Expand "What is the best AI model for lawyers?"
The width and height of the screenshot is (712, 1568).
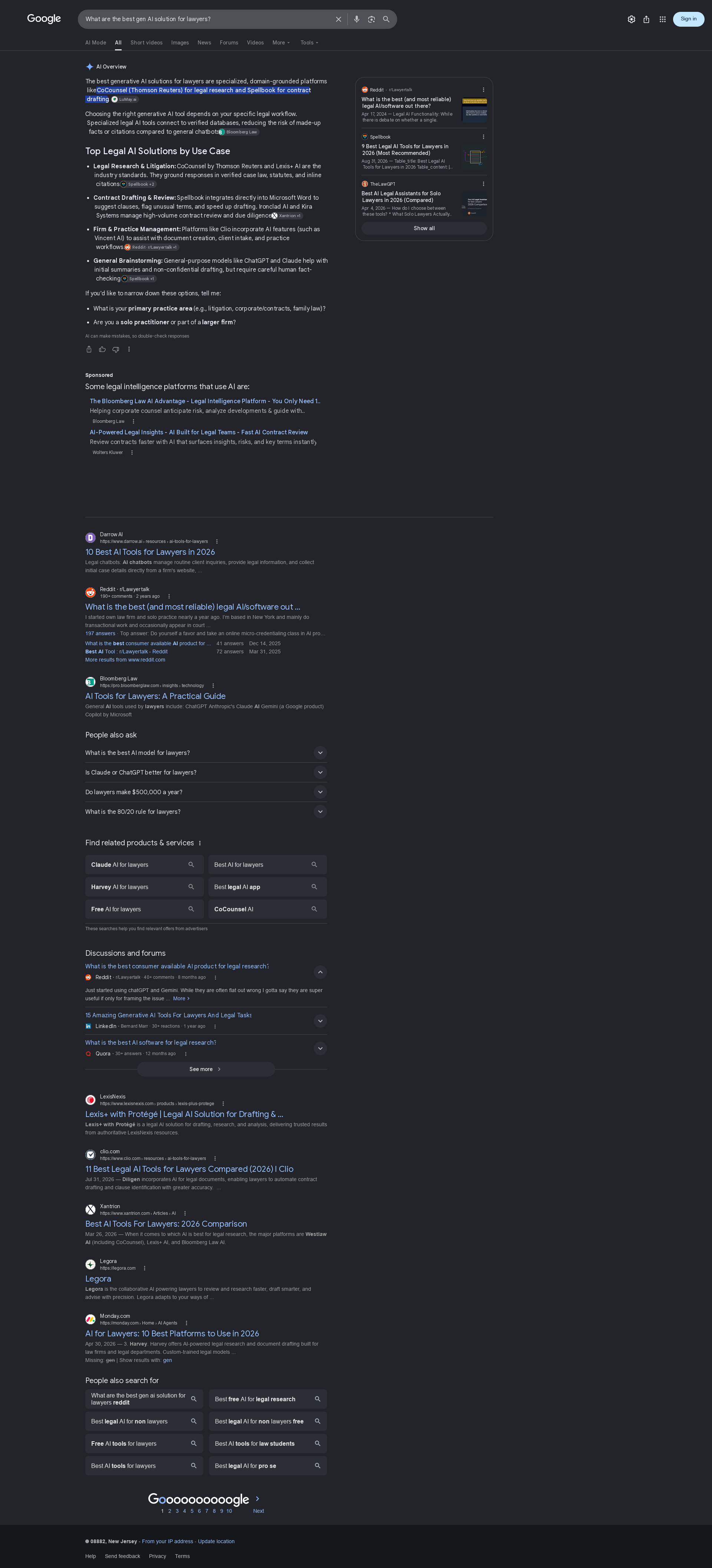point(206,753)
